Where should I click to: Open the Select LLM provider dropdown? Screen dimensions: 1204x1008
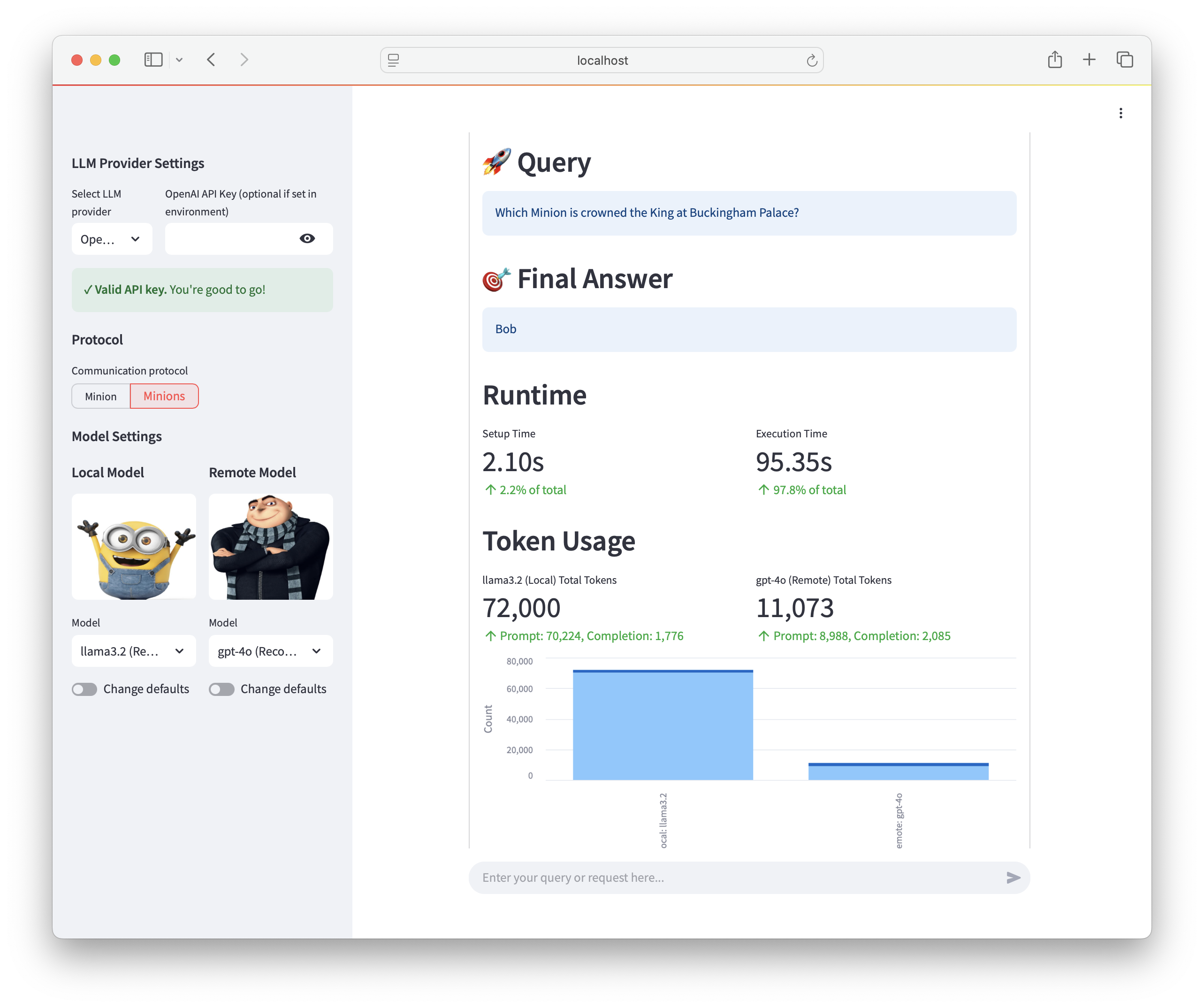112,239
